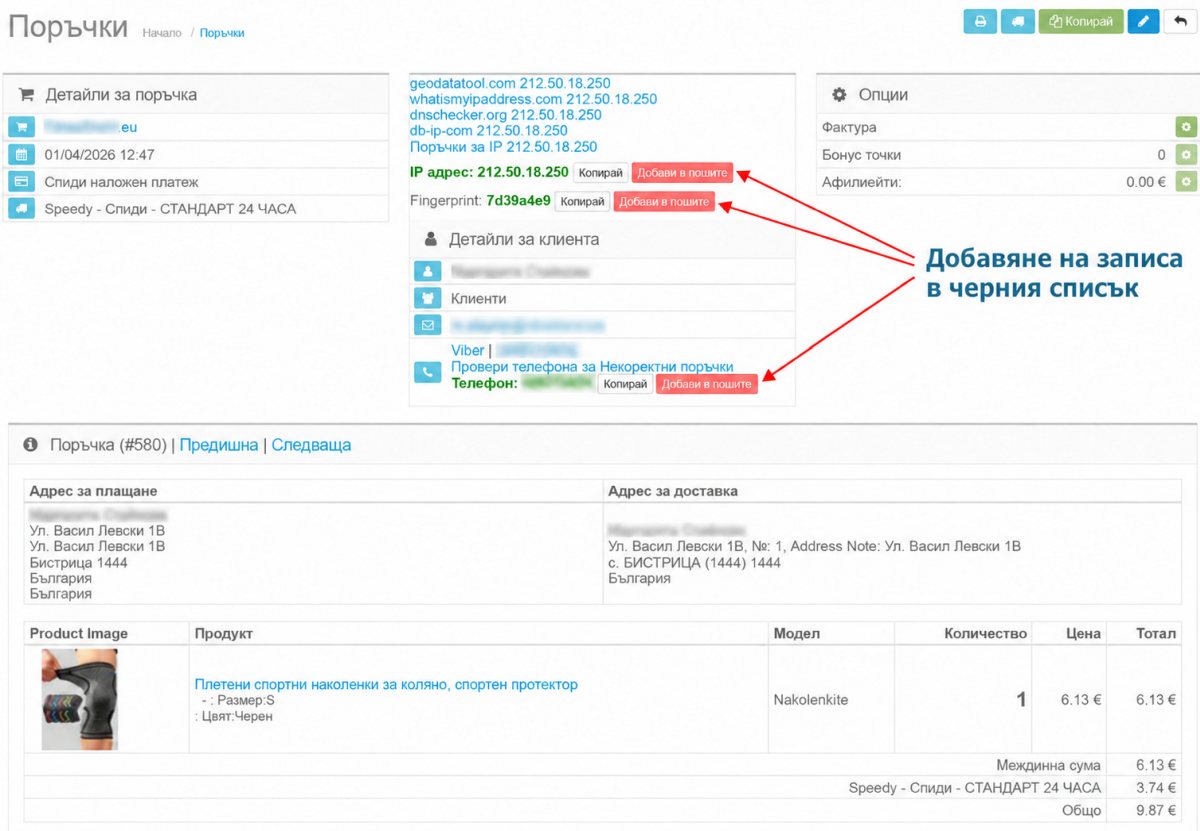Copy the IP address with Копирай

pyautogui.click(x=601, y=173)
